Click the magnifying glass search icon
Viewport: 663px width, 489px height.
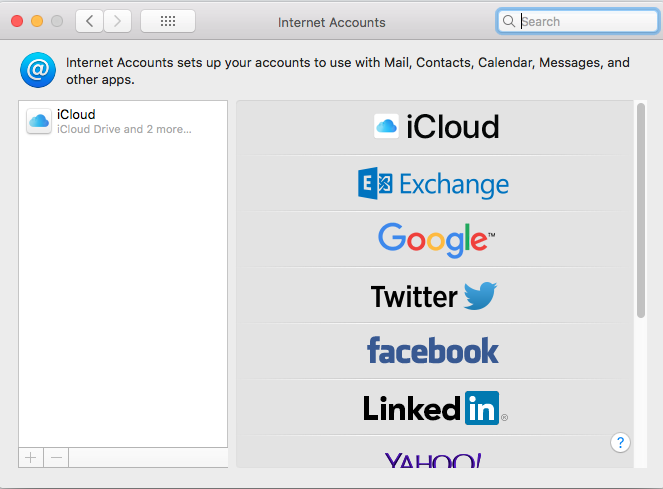(x=509, y=21)
